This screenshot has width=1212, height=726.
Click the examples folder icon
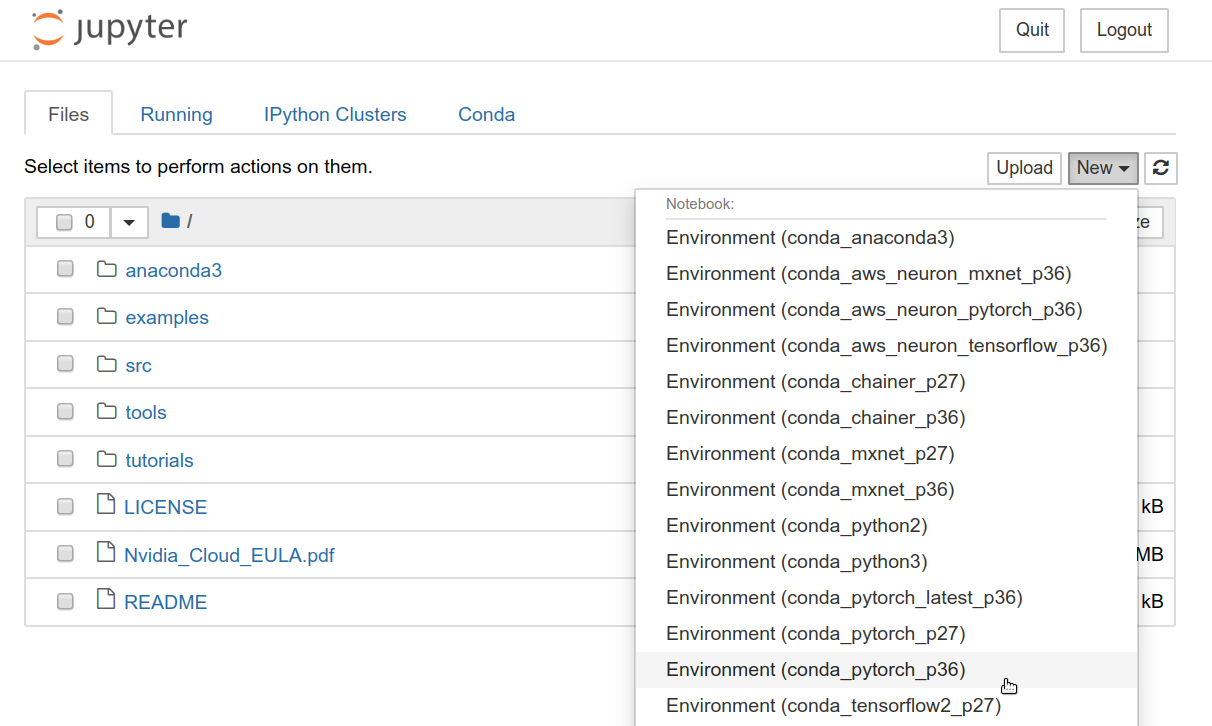click(107, 316)
